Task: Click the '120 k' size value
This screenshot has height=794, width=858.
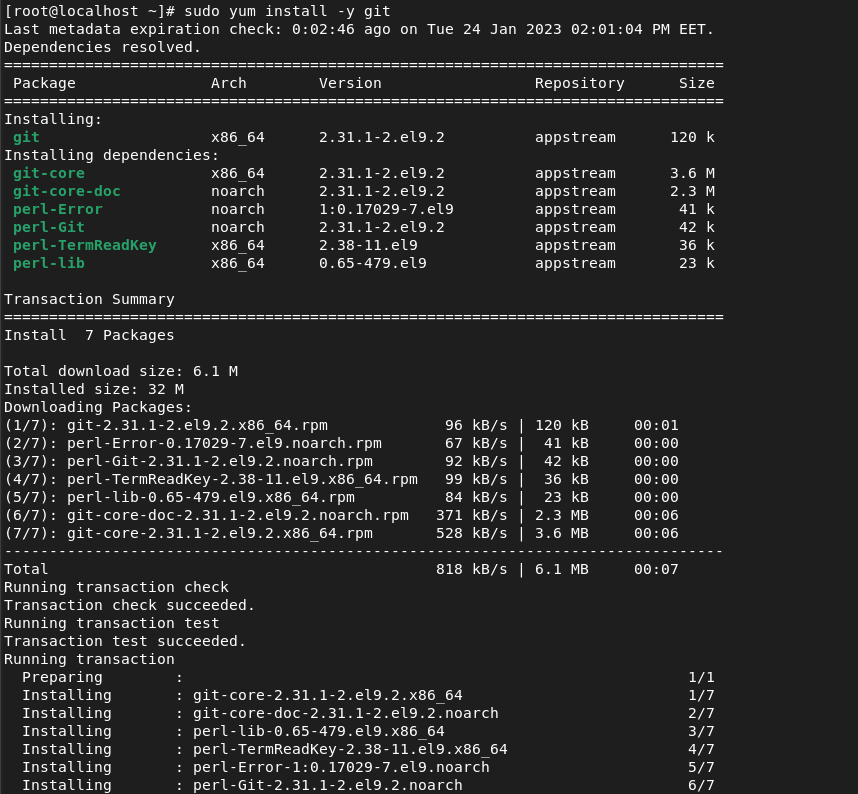Action: (692, 137)
